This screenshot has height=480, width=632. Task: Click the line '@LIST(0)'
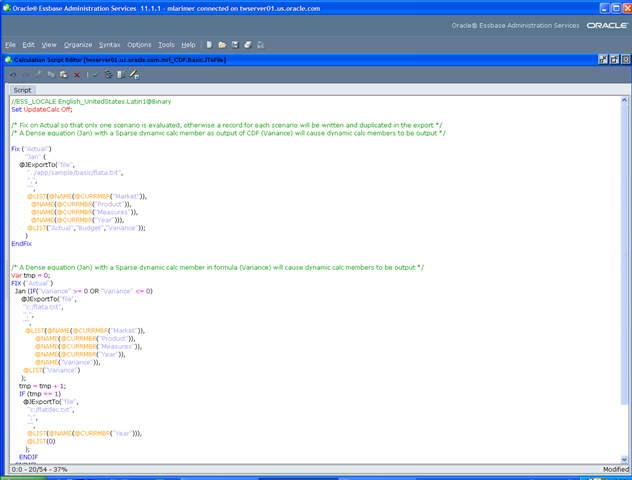(x=41, y=441)
